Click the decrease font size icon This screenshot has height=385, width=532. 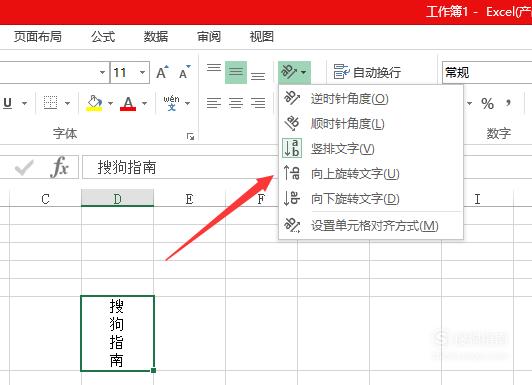click(184, 72)
